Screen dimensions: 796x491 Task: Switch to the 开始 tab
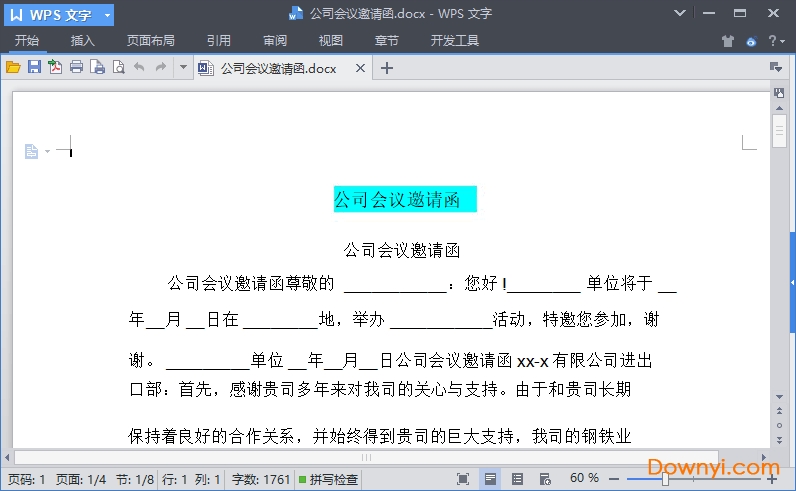click(x=26, y=41)
